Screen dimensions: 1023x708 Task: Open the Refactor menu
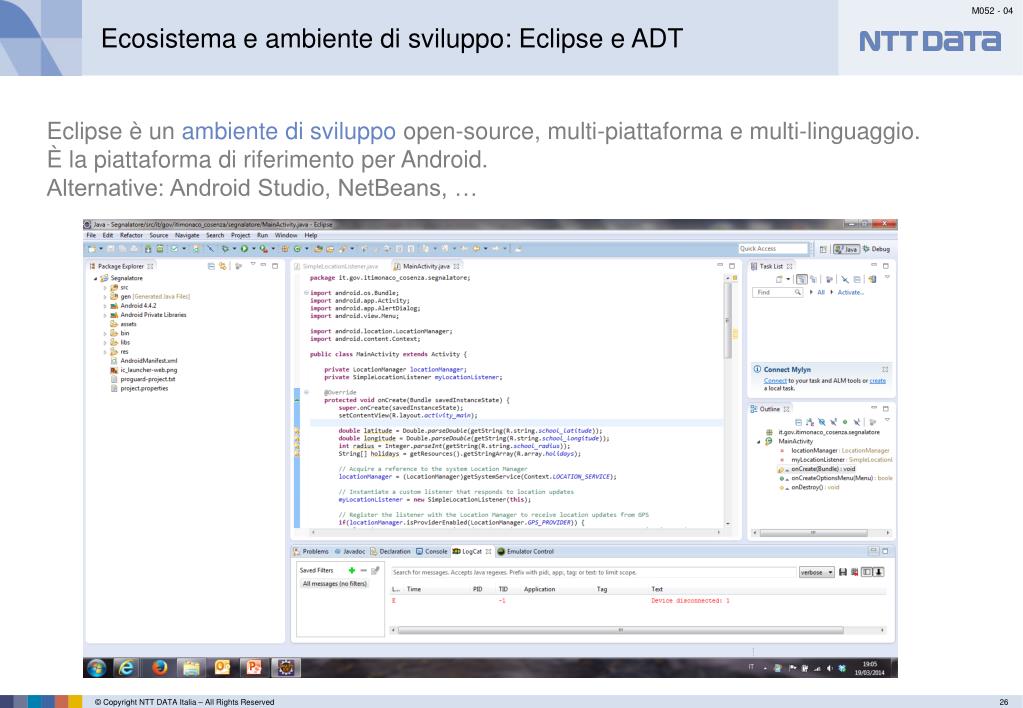[131, 235]
